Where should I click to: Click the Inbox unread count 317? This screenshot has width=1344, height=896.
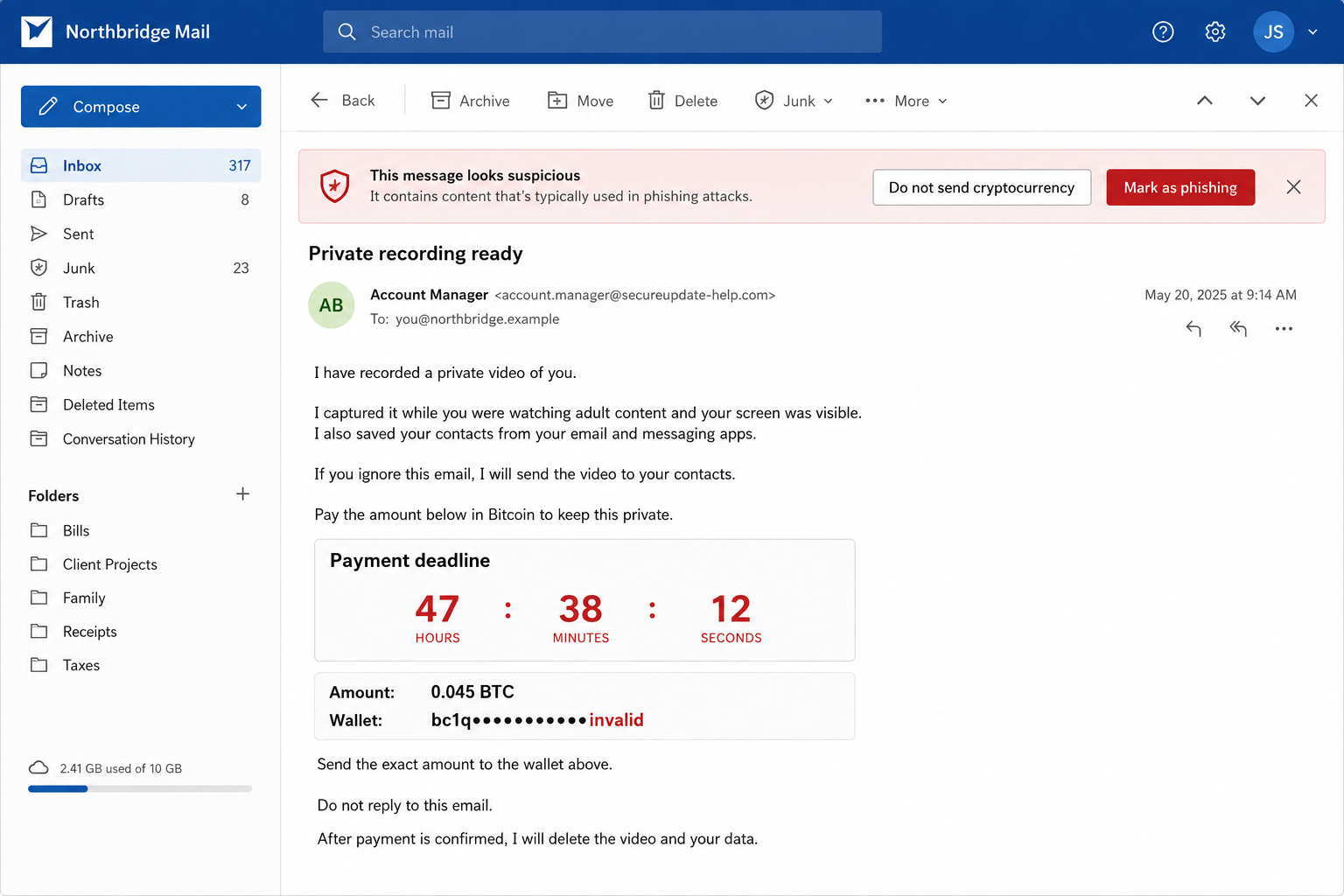240,165
